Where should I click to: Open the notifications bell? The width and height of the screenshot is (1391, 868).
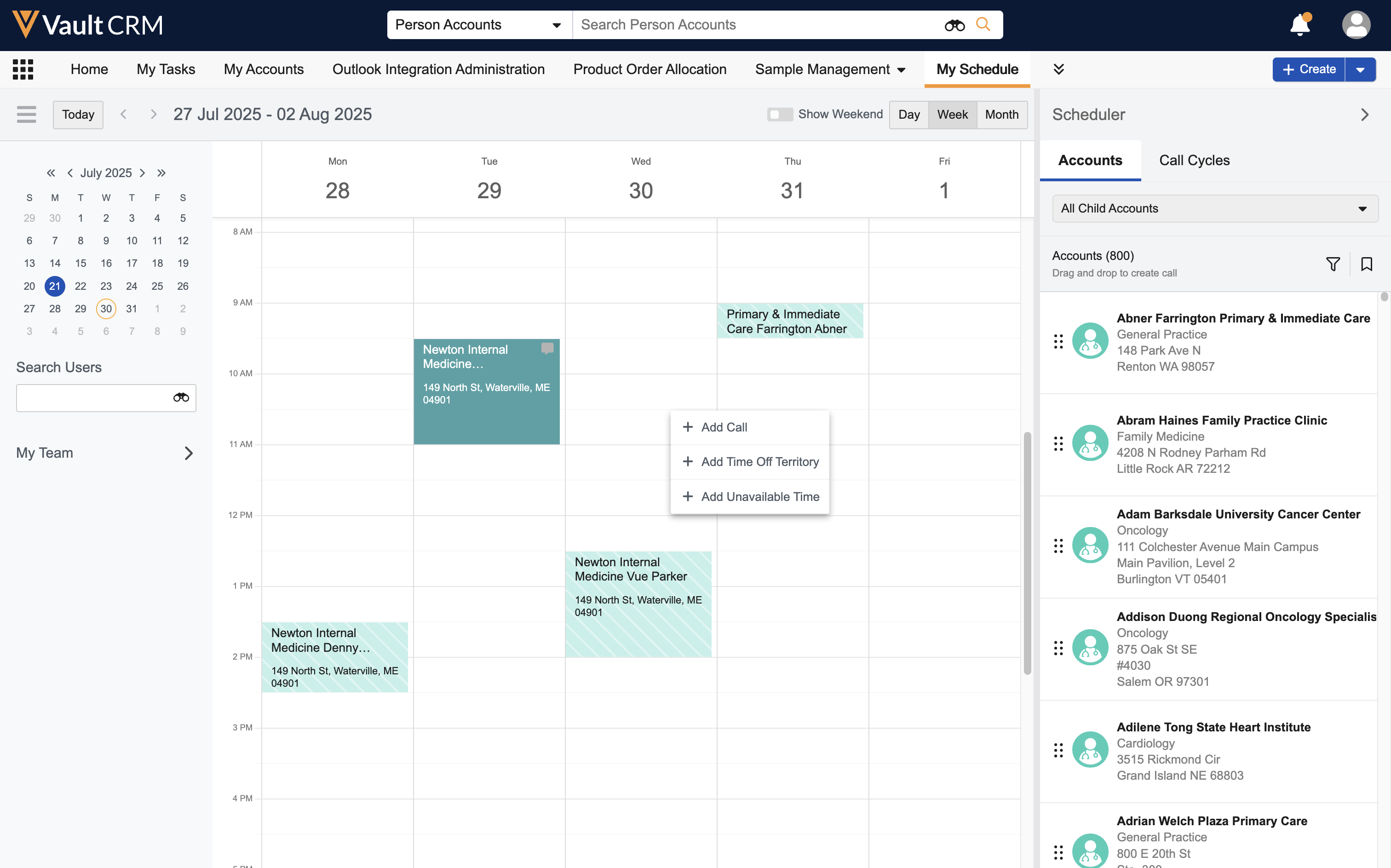tap(1299, 25)
